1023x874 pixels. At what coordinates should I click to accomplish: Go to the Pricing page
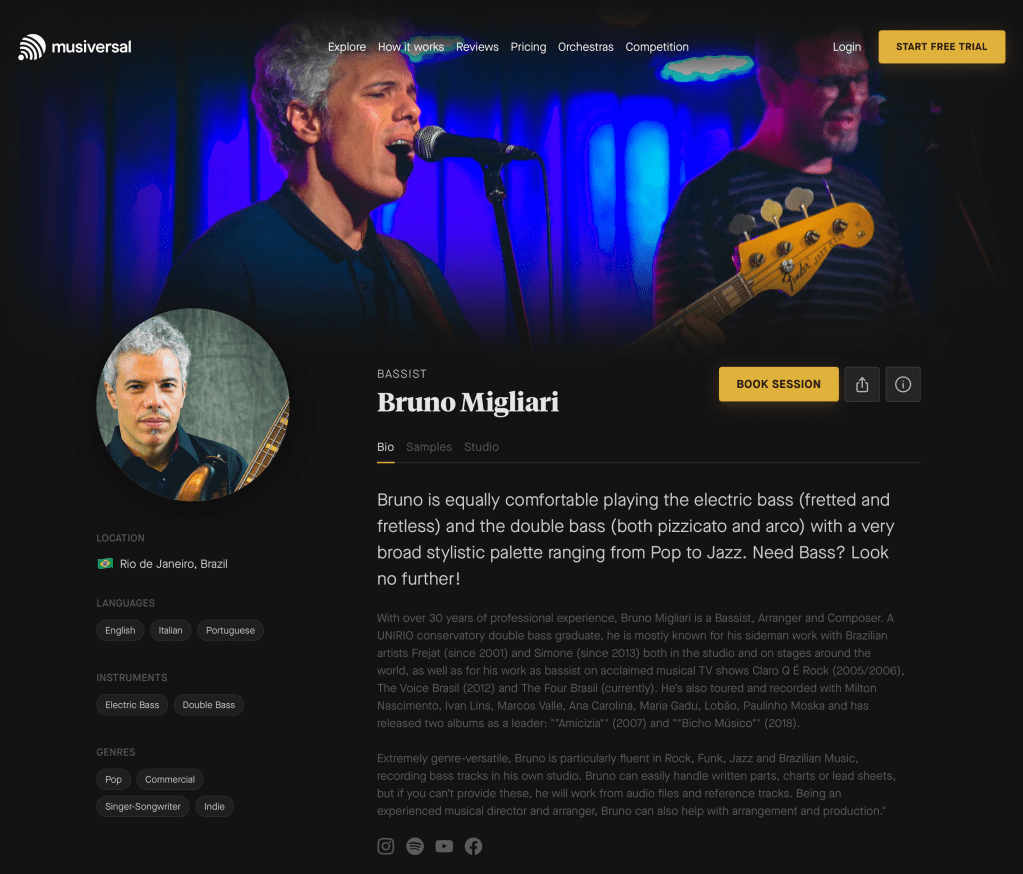(x=528, y=47)
